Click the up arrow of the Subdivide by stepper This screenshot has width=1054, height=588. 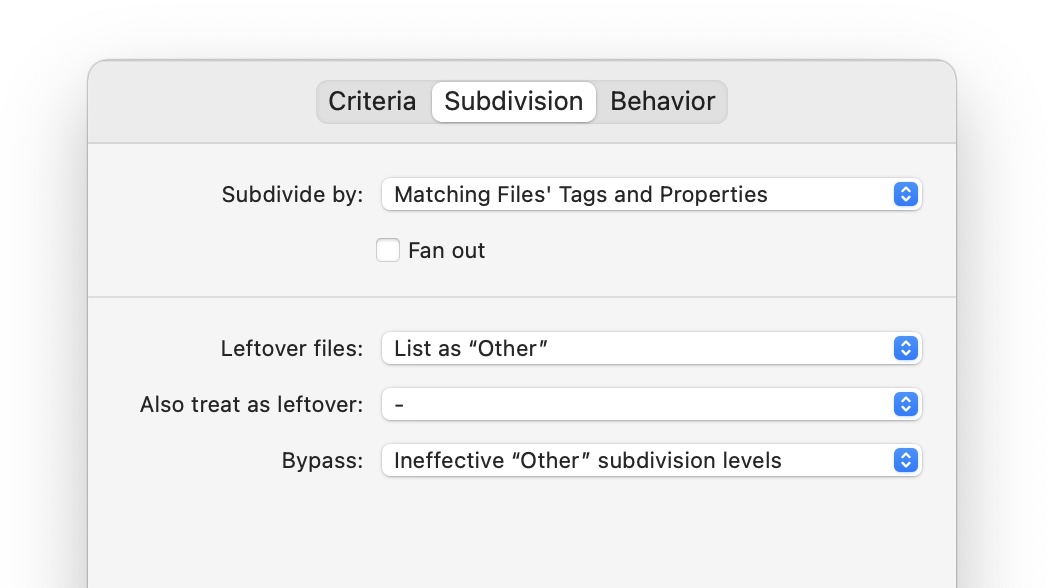tap(906, 189)
